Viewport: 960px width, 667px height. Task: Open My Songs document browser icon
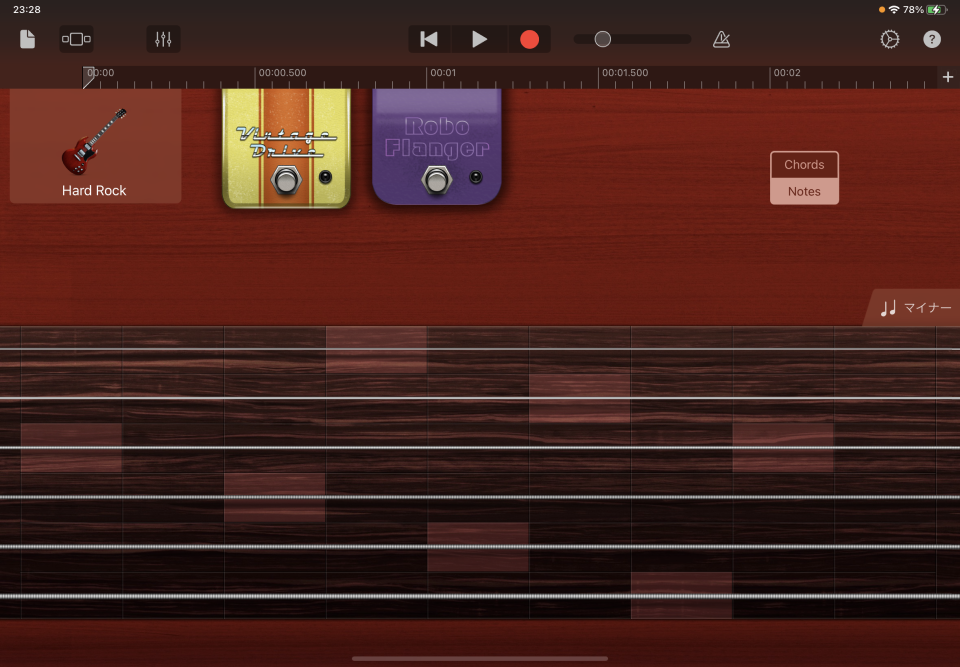click(x=28, y=40)
